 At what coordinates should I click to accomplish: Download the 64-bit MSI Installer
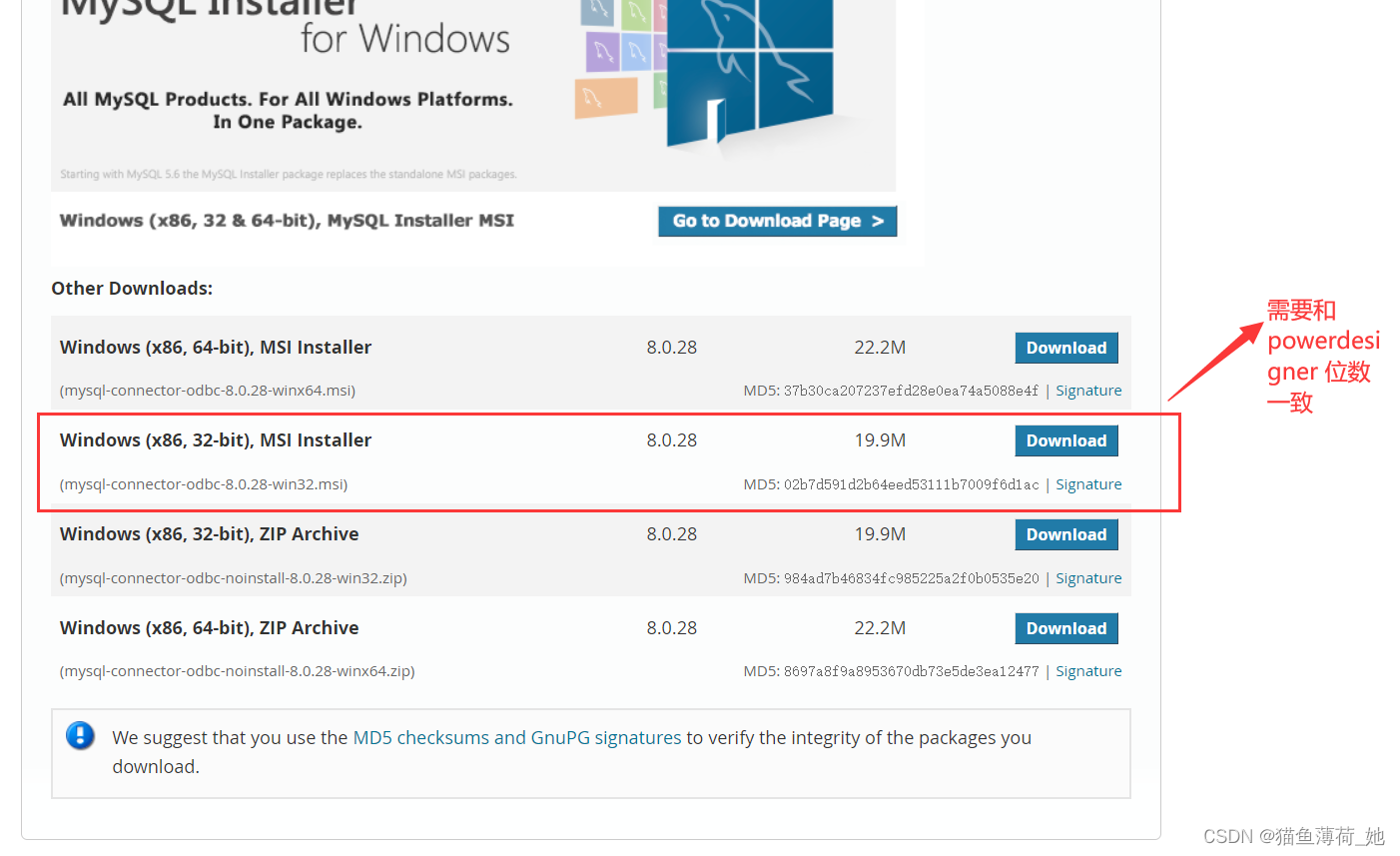(1066, 348)
